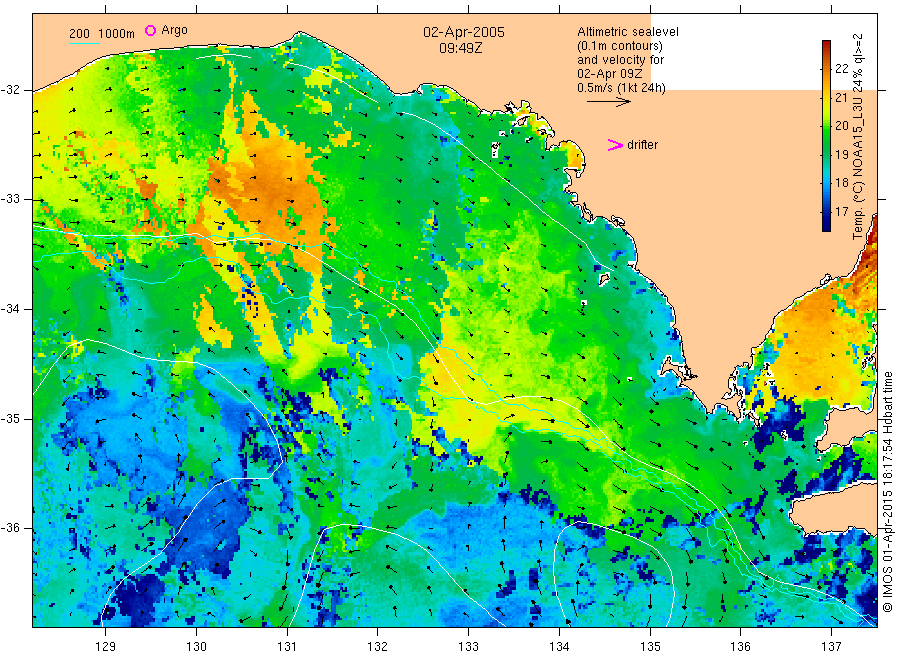
Task: Click longitude label '133'
Action: coord(468,647)
